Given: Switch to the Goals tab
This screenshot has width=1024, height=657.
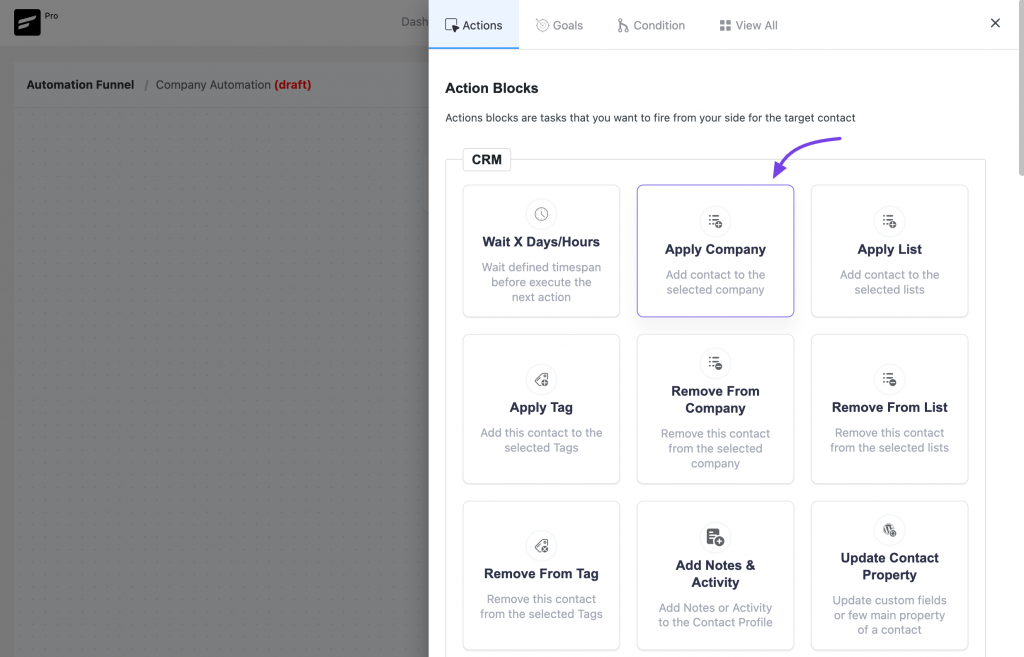Looking at the screenshot, I should (559, 25).
